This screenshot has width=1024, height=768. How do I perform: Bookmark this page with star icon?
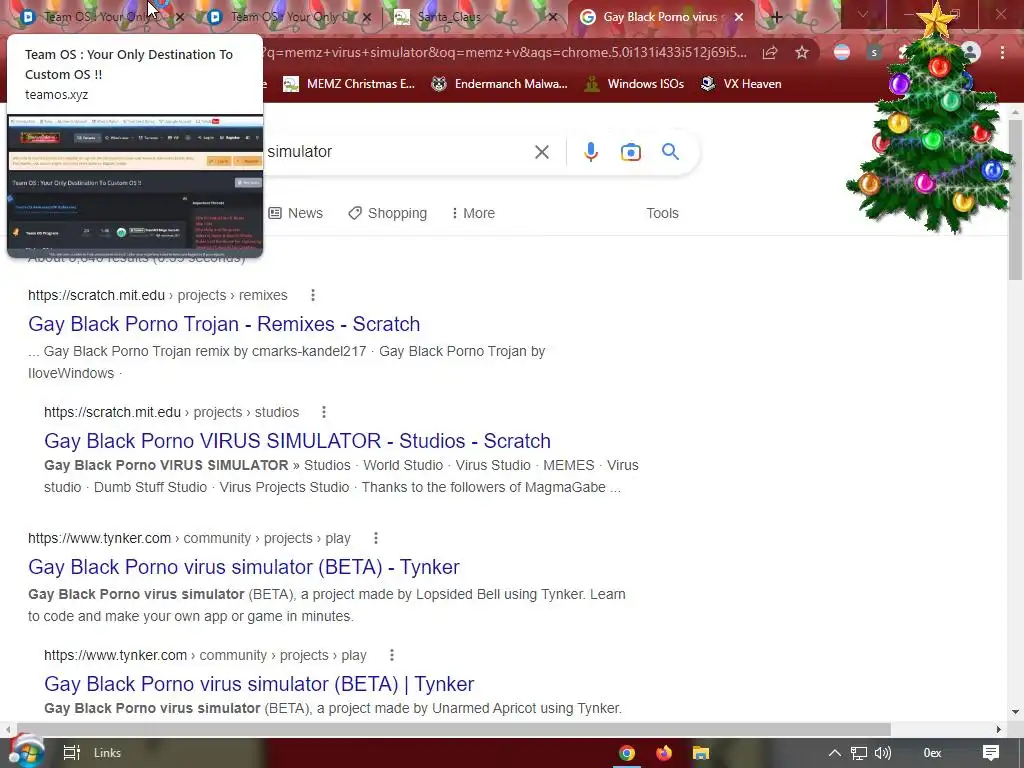pos(802,53)
